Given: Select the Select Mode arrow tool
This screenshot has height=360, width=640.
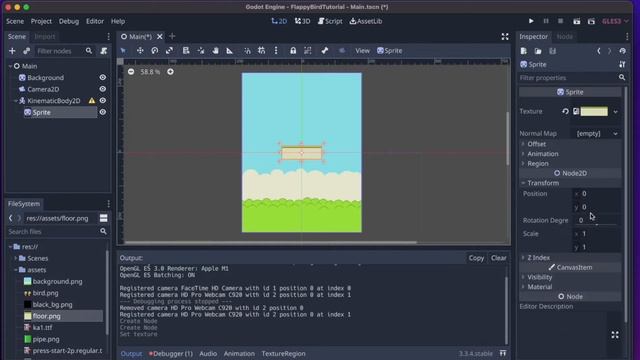Looking at the screenshot, I should tap(123, 51).
